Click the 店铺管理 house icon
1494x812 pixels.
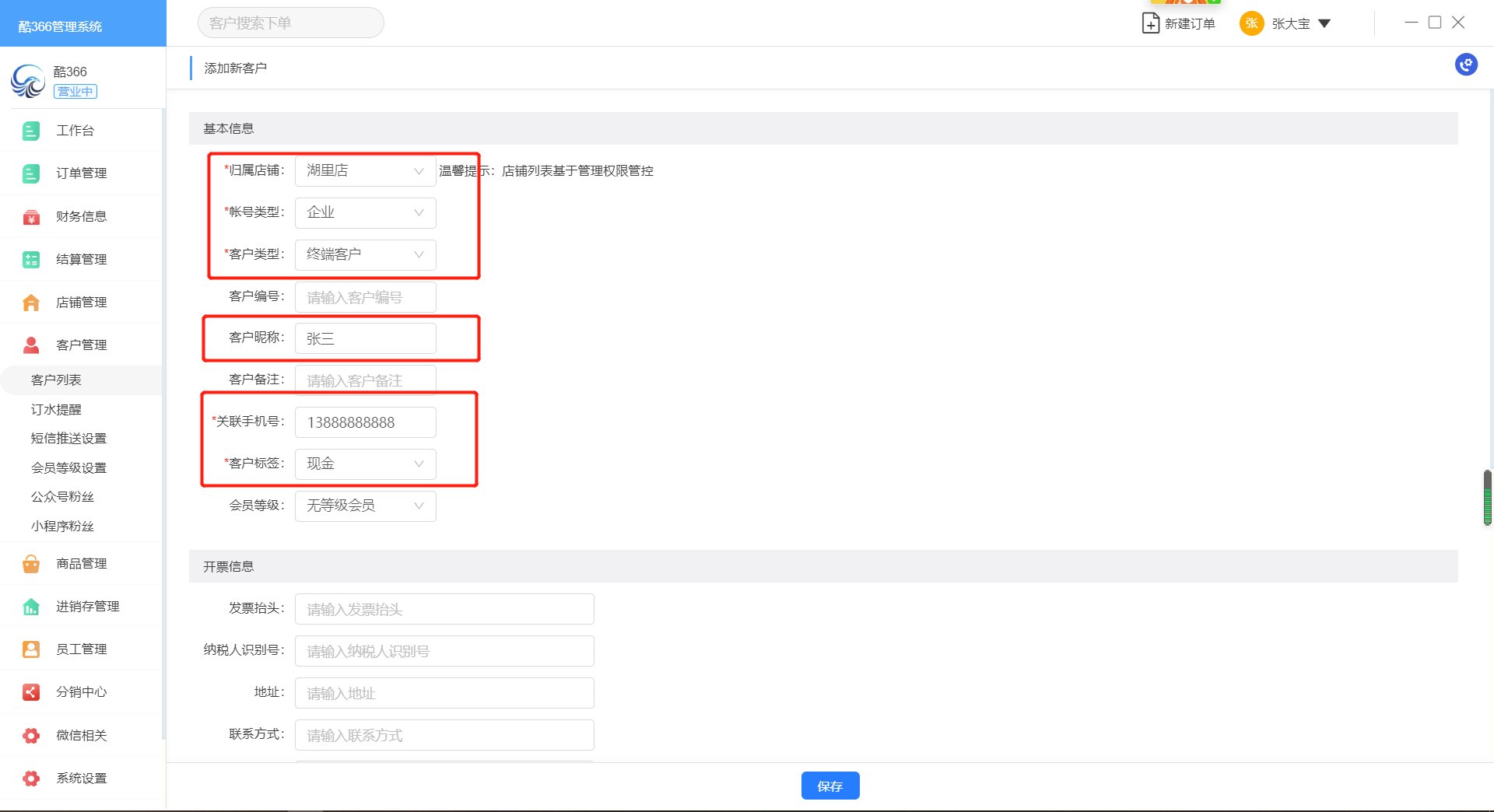31,303
